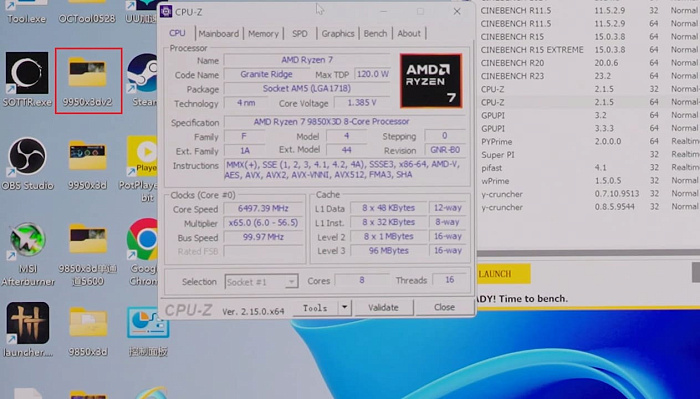This screenshot has height=399, width=700.
Task: Switch to the Mainboard tab
Action: [219, 33]
